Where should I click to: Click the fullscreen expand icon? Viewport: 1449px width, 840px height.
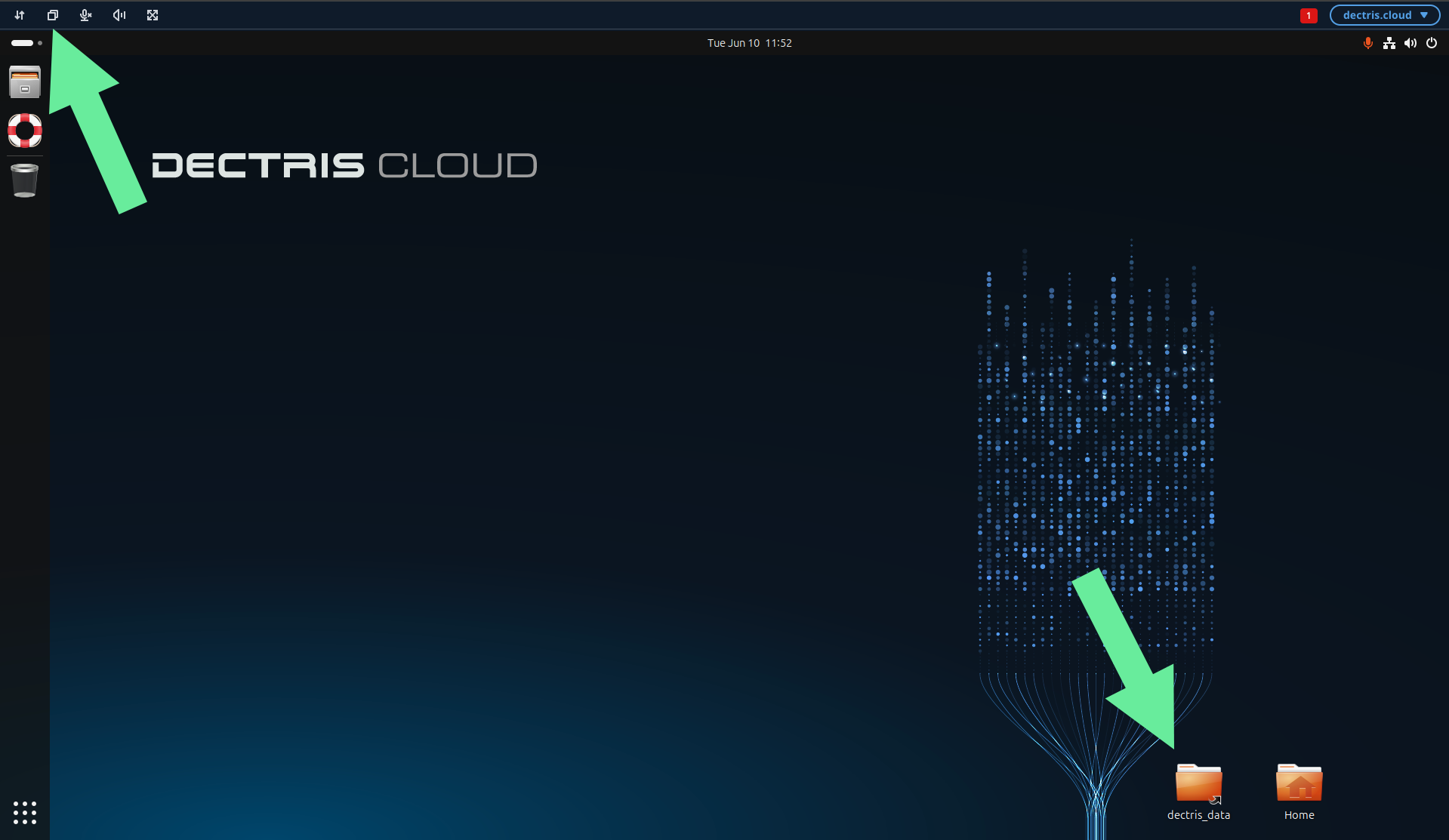153,15
